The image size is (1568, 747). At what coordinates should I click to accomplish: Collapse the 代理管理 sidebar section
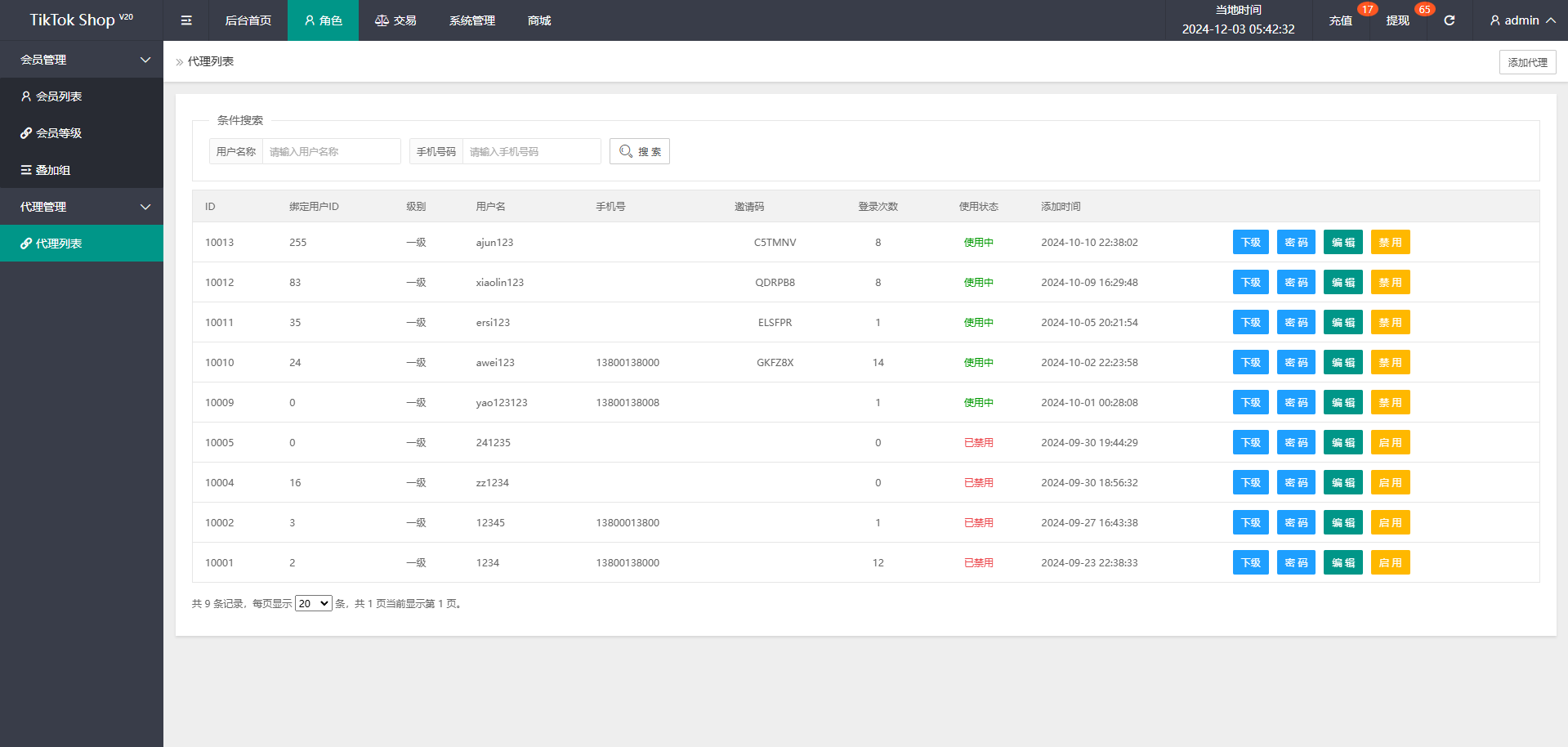coord(82,207)
